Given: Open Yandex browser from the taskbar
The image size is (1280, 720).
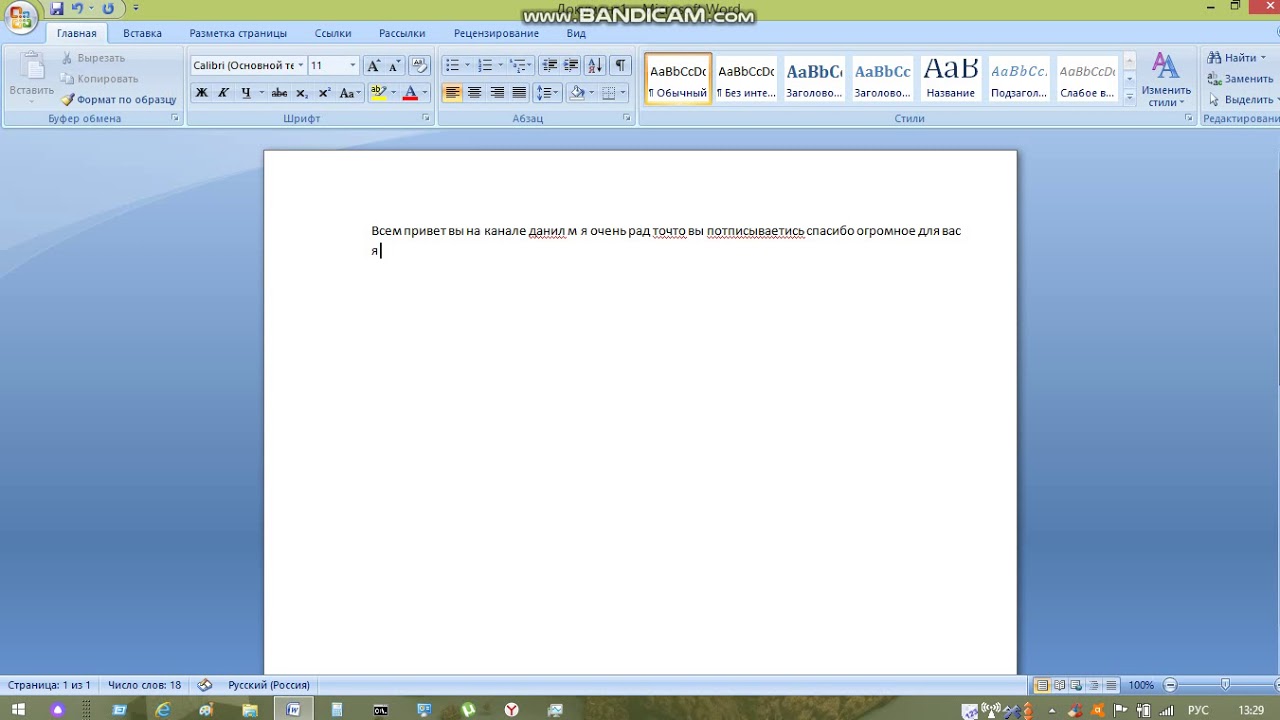Looking at the screenshot, I should pos(512,710).
